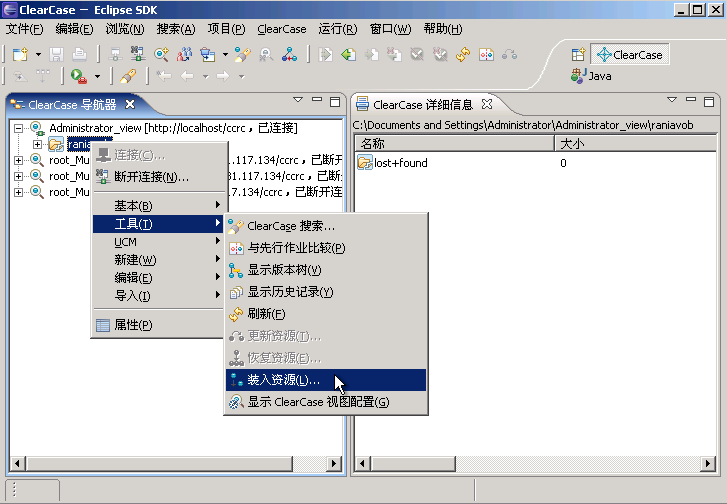Click the compare with predecessor toolbar icon
This screenshot has width=727, height=504.
click(486, 55)
